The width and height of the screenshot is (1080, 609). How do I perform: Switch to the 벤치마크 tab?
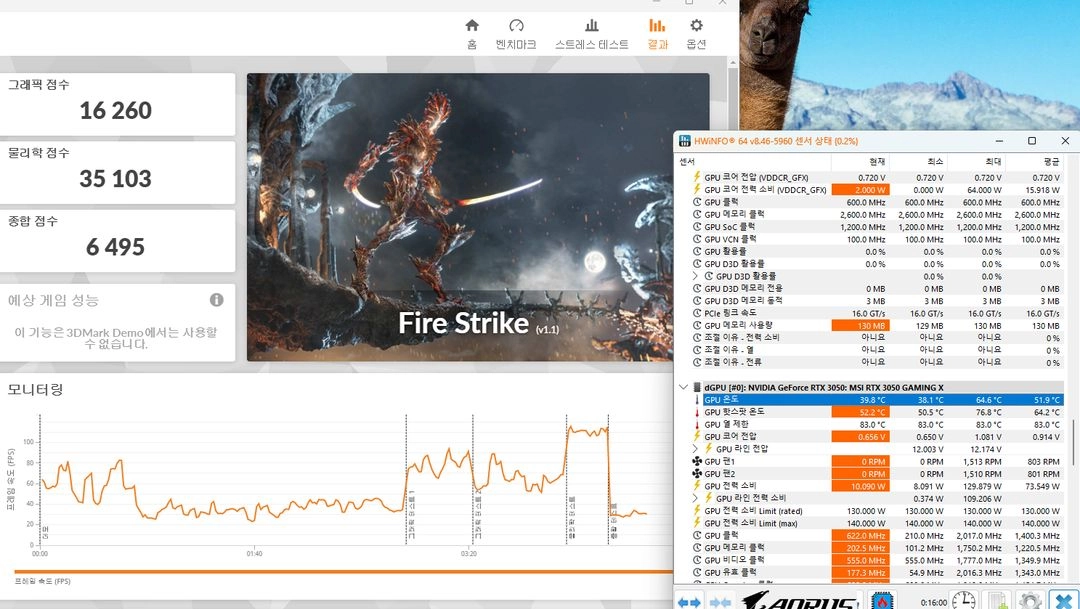pyautogui.click(x=516, y=34)
